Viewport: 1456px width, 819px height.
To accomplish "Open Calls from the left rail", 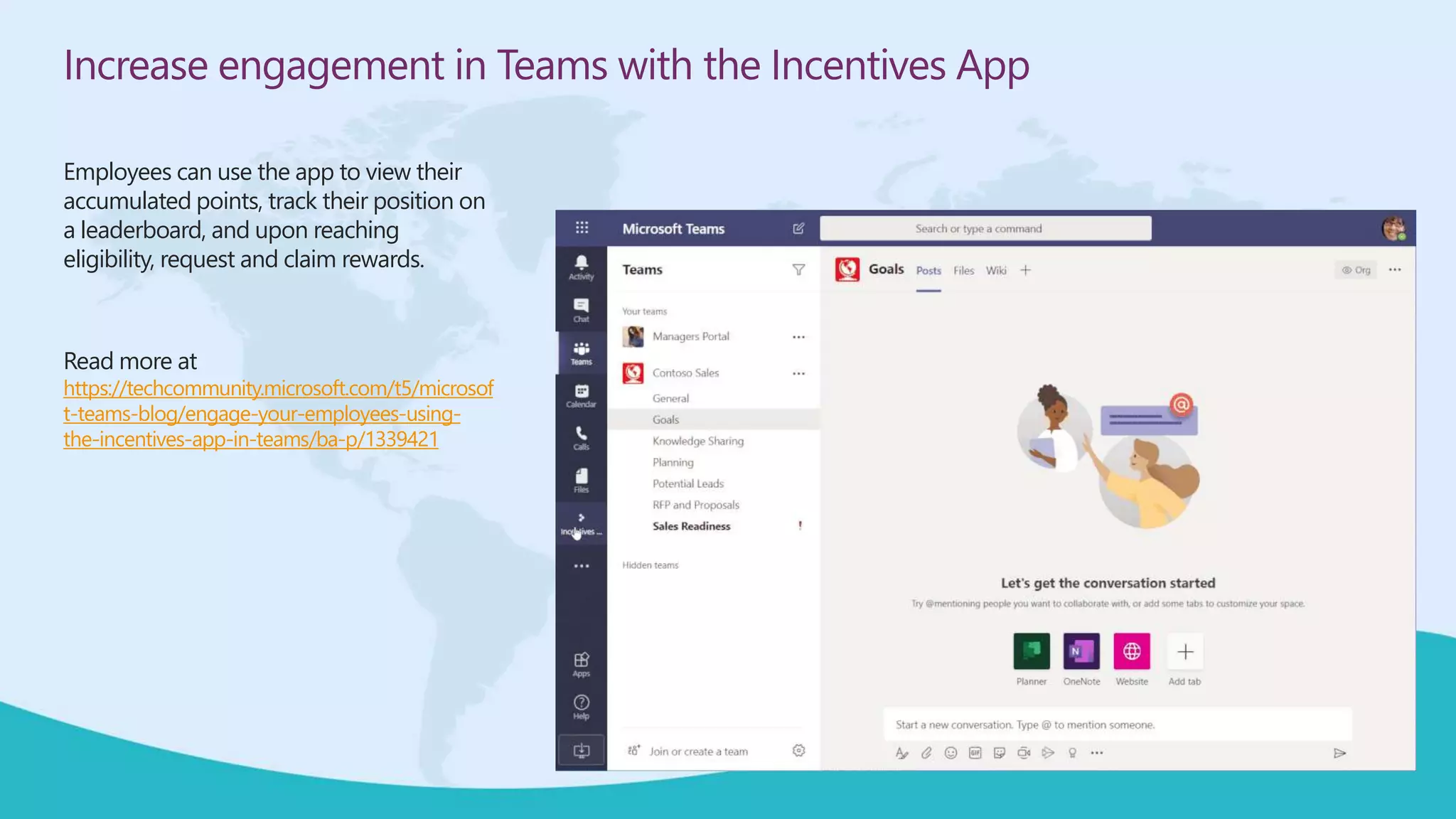I will click(x=581, y=438).
